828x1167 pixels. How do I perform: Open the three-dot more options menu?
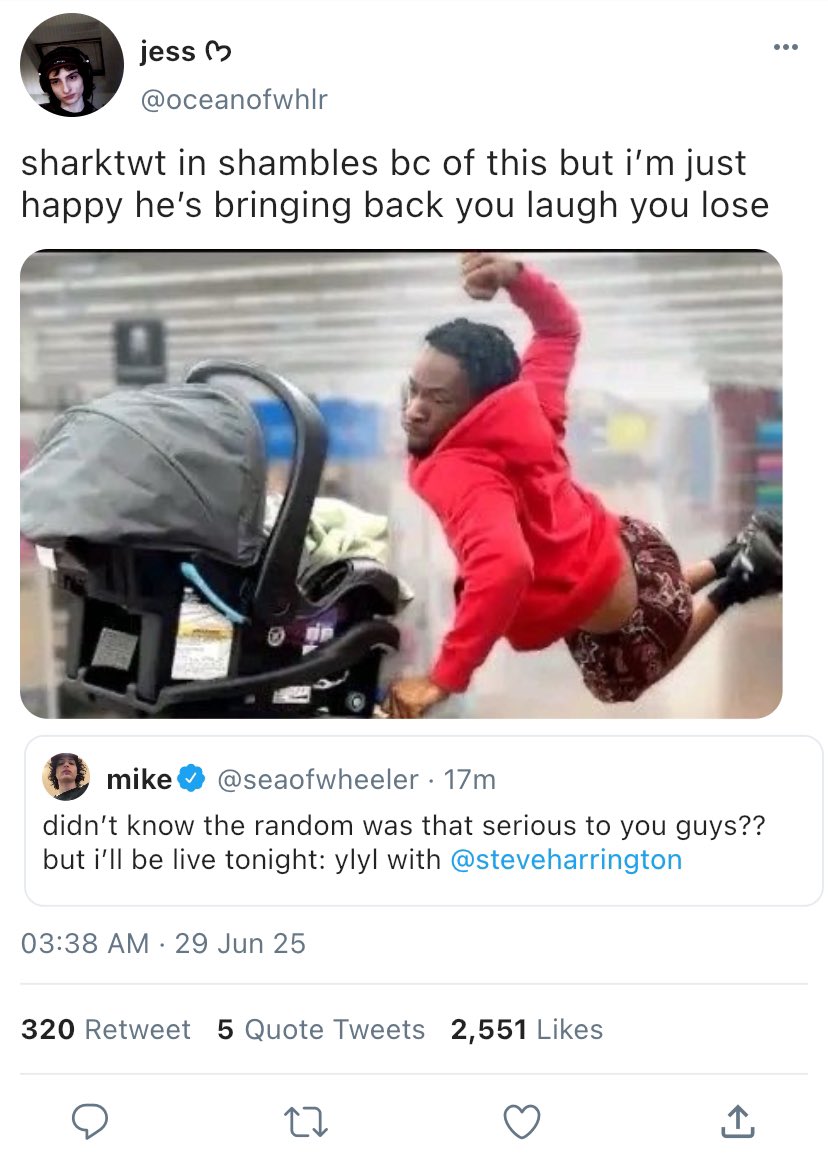[x=786, y=48]
